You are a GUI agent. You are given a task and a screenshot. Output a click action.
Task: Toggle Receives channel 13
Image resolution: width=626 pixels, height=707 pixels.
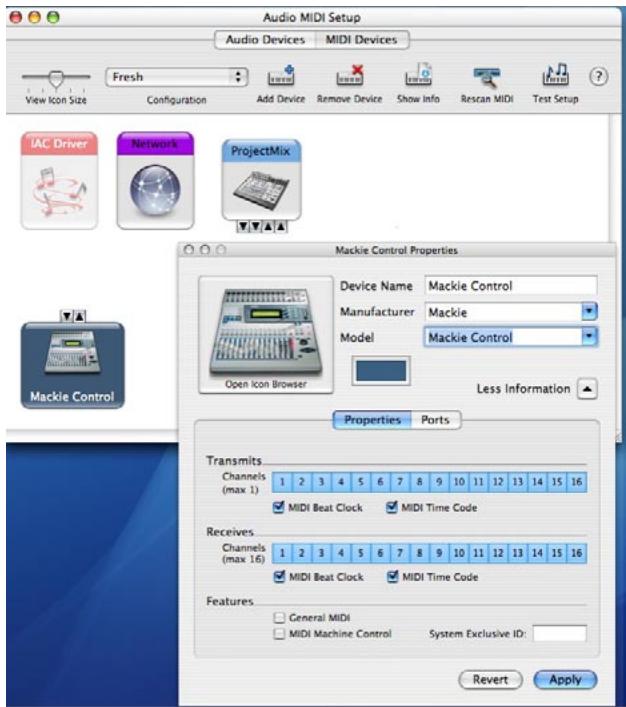tap(518, 553)
